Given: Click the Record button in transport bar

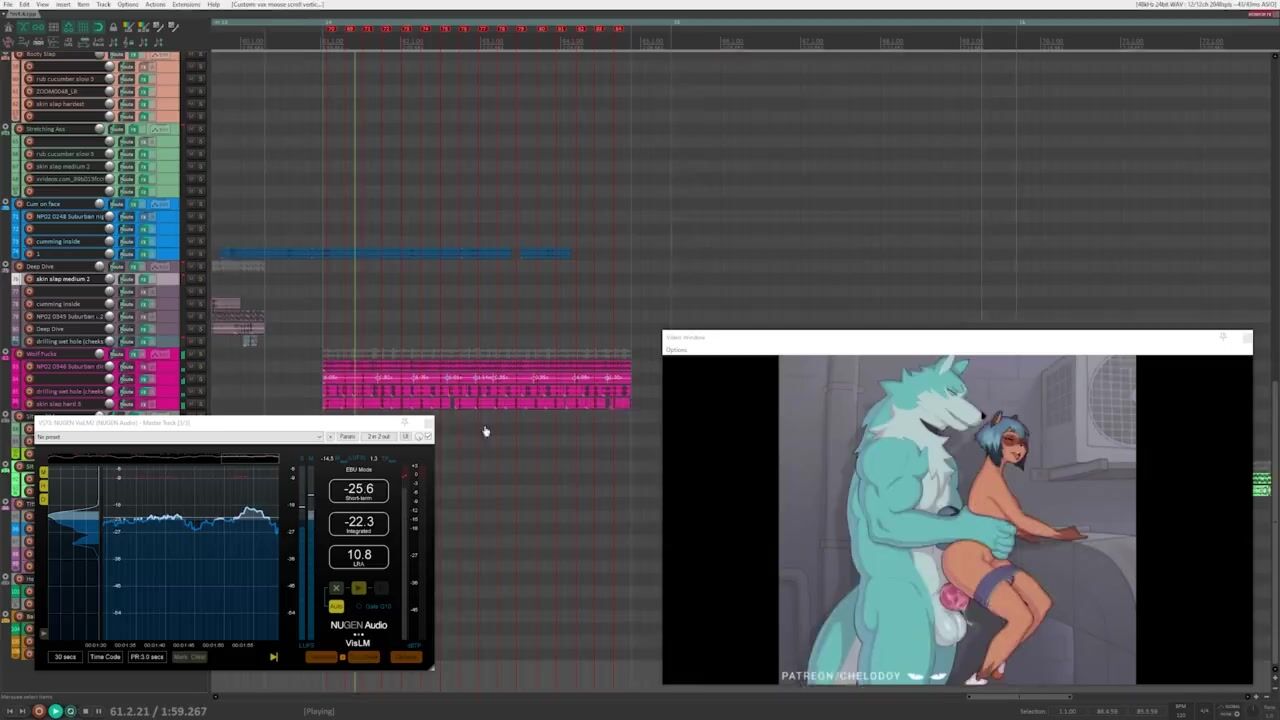Looking at the screenshot, I should [x=39, y=711].
